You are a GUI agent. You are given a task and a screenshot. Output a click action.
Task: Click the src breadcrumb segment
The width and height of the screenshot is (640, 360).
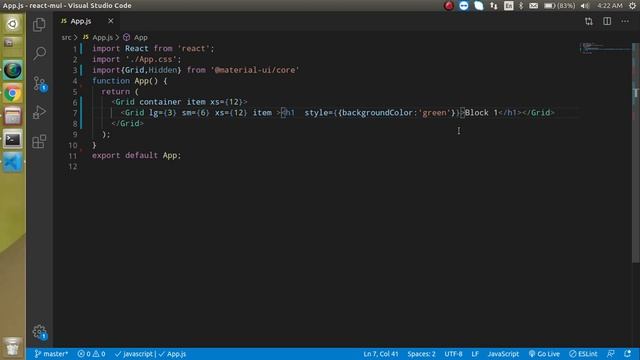click(x=66, y=38)
